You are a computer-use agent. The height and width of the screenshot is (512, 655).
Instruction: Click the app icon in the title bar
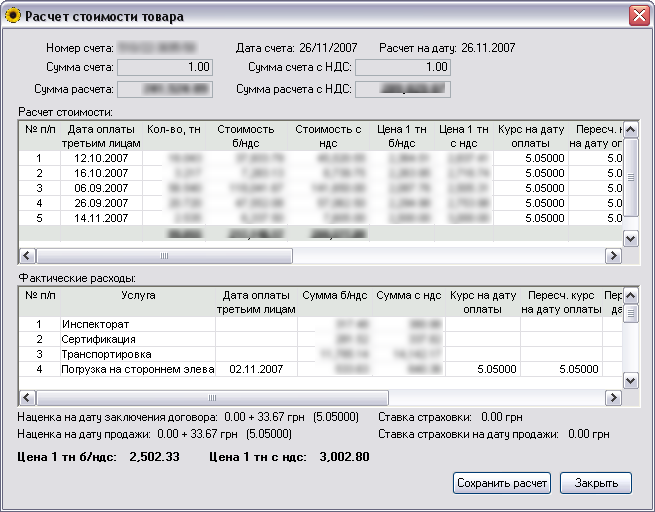13,16
